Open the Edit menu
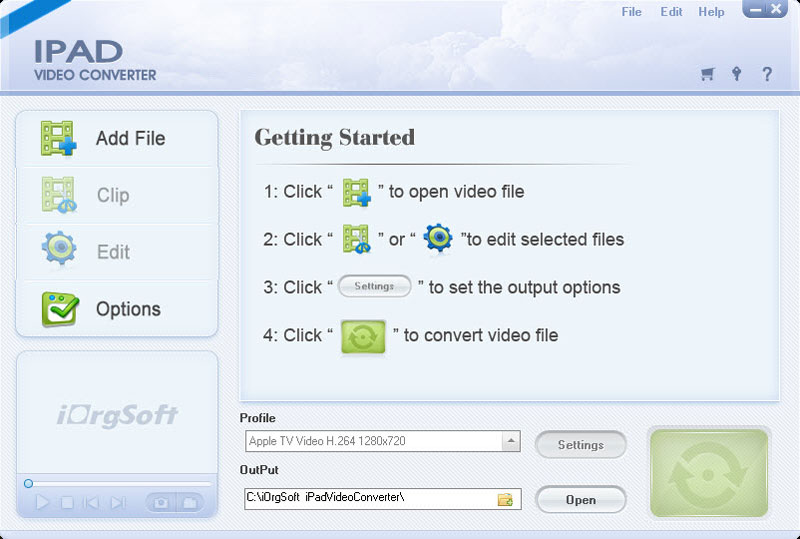800x539 pixels. click(x=671, y=12)
